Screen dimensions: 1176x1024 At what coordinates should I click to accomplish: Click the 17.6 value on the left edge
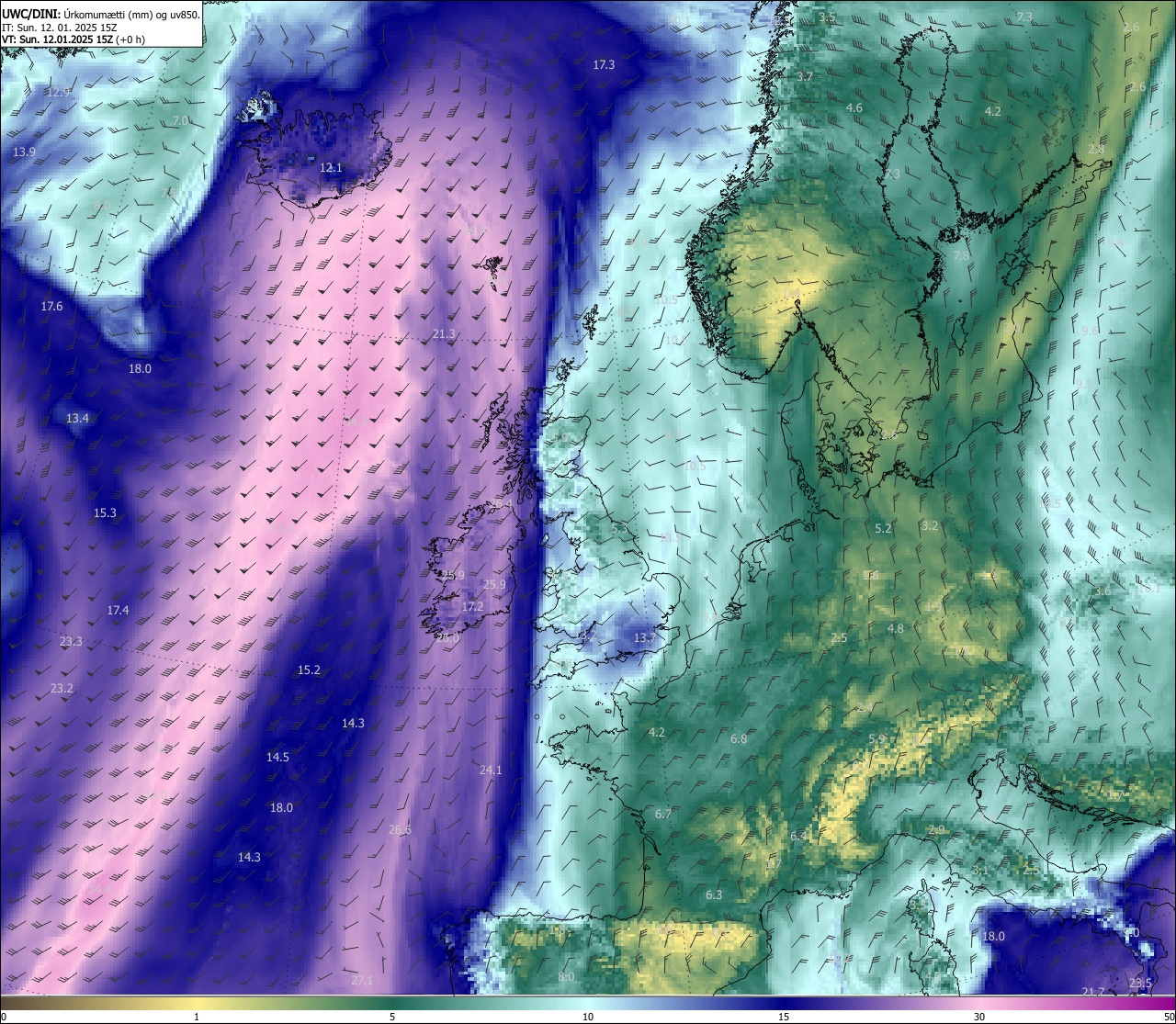51,306
